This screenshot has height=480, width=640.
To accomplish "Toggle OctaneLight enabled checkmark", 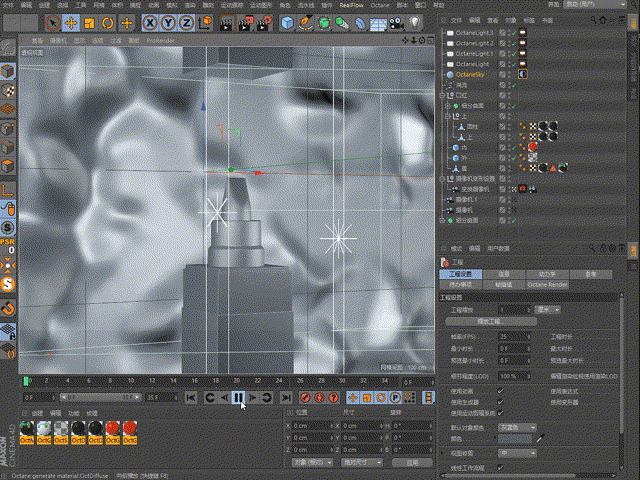I will [513, 64].
